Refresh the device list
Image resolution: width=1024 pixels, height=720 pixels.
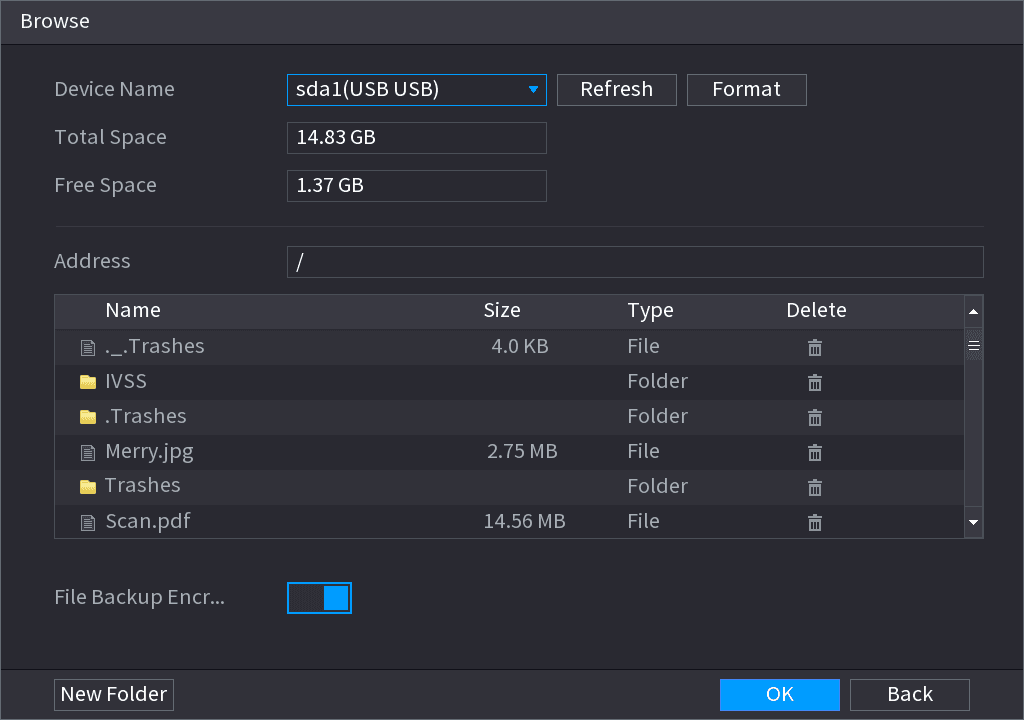(616, 90)
